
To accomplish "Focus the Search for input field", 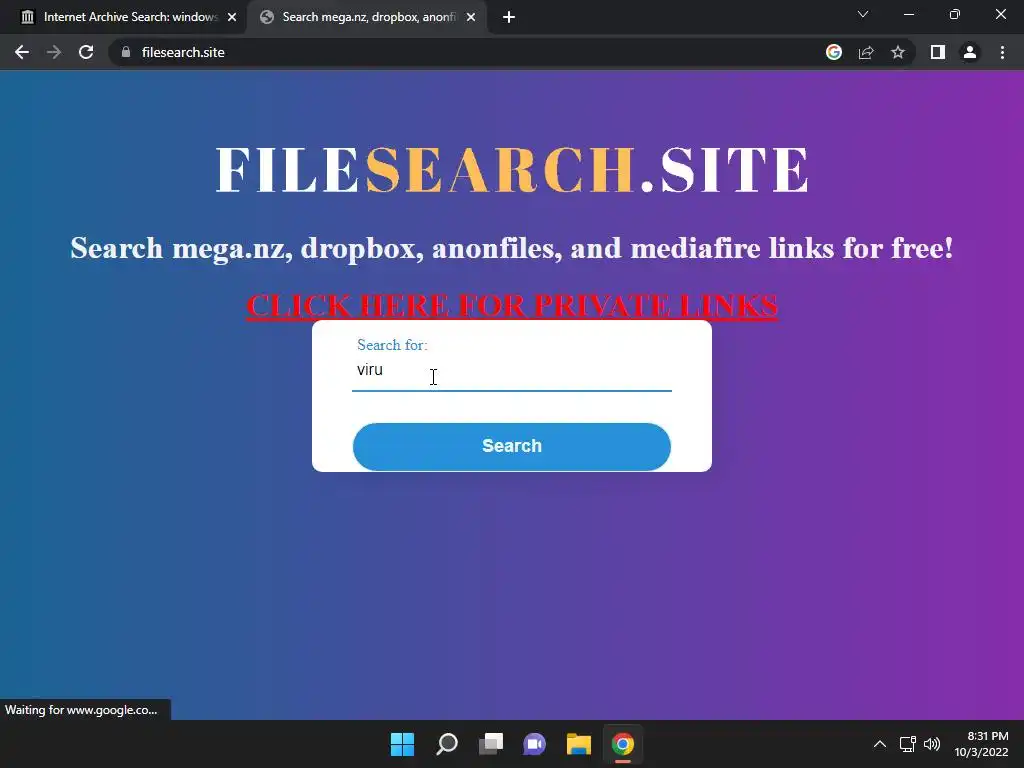I will [x=512, y=371].
